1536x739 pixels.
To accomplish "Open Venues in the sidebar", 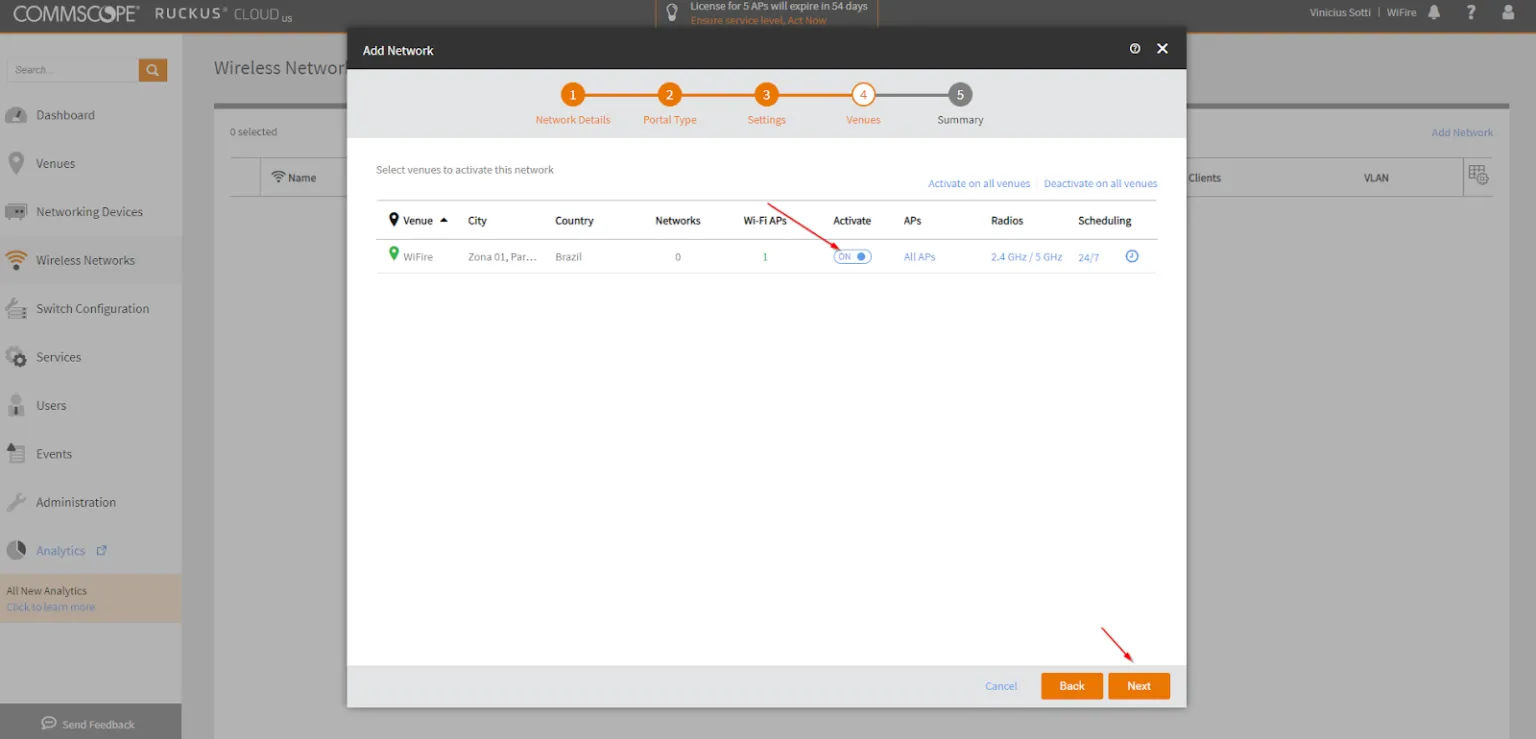I will point(55,163).
